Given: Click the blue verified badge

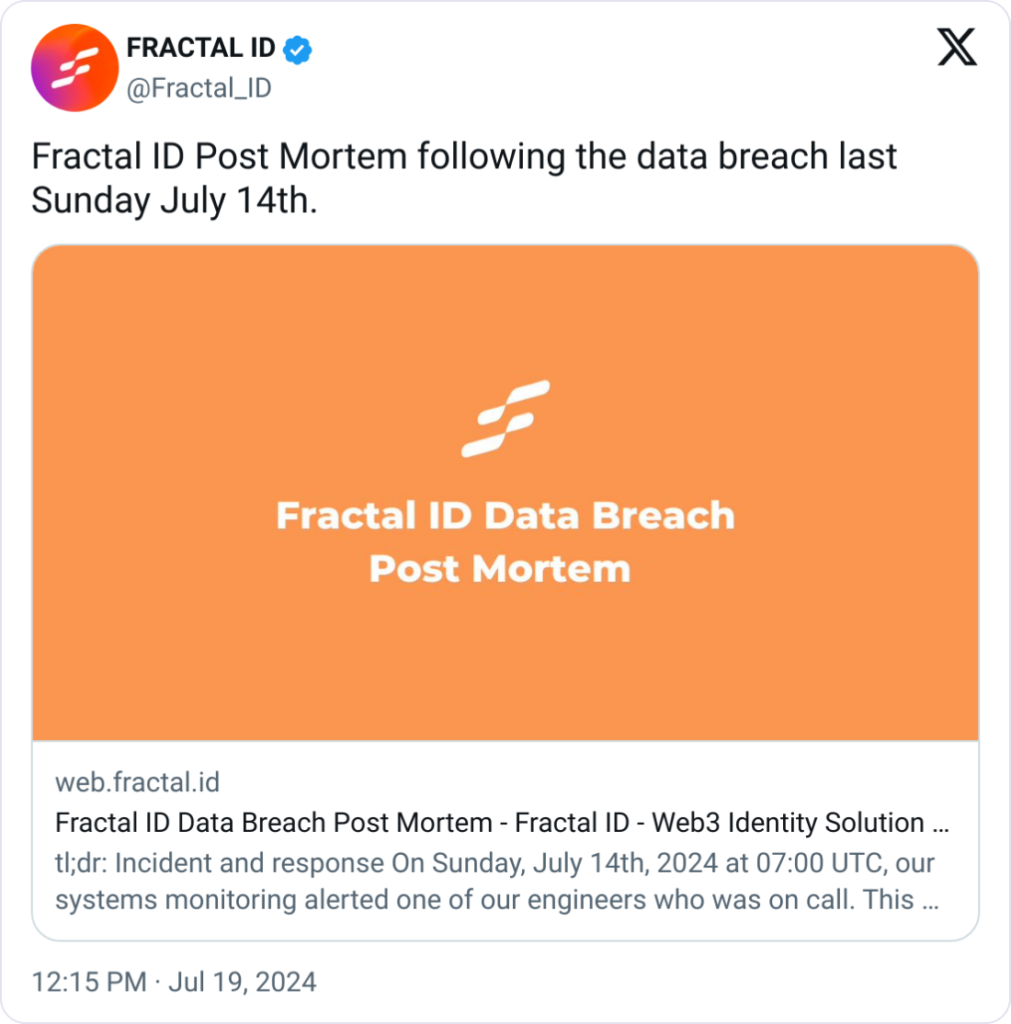Looking at the screenshot, I should 297,48.
